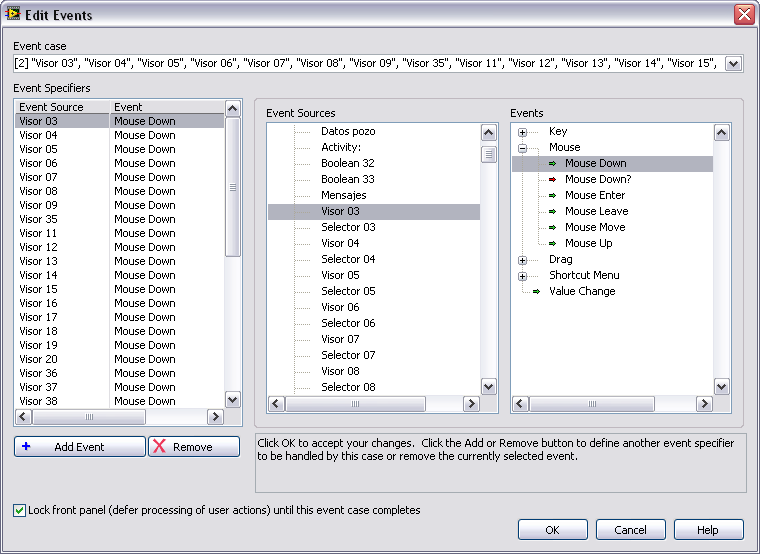This screenshot has width=760, height=554.
Task: Click the red arrow icon beside Mouse Down?
Action: click(552, 180)
